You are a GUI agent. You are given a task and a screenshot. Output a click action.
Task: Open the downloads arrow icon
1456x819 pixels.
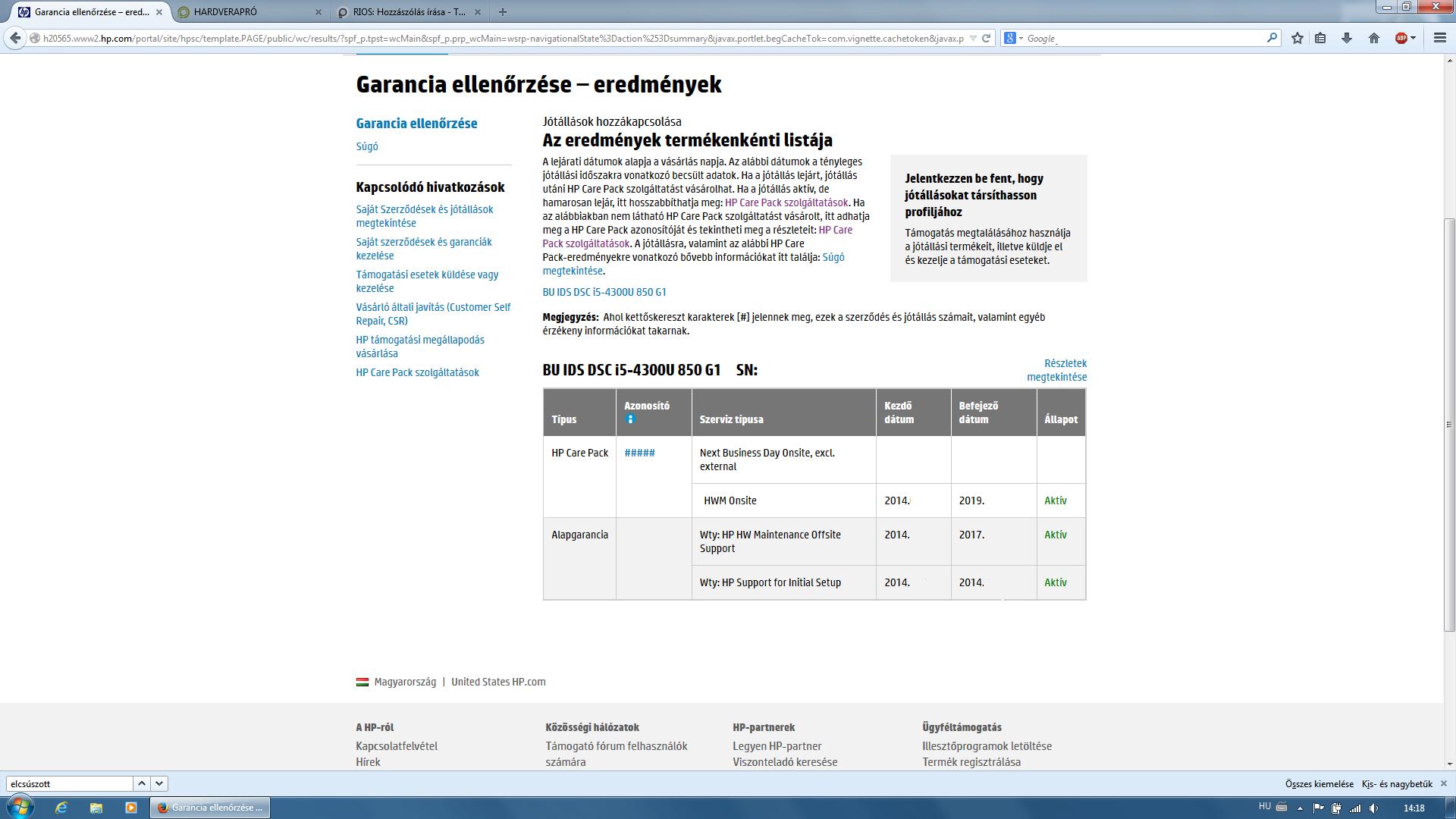(1347, 38)
